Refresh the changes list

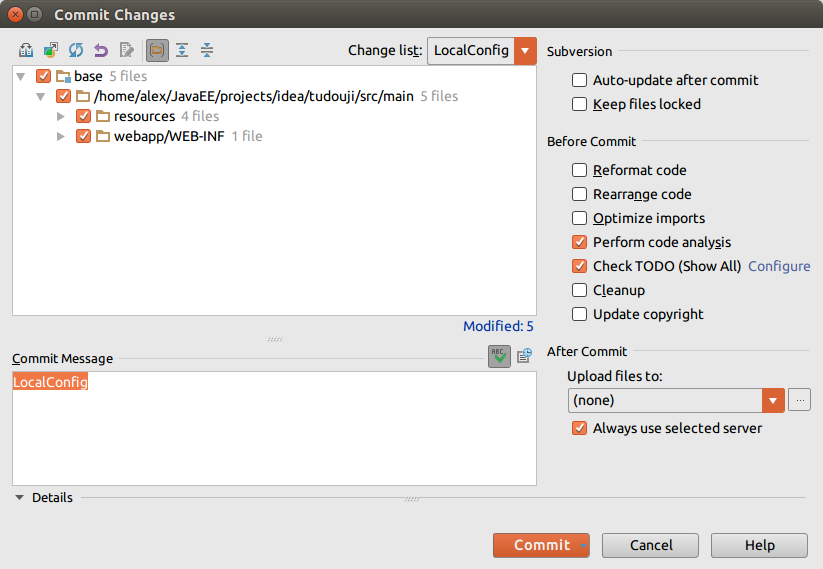(x=76, y=50)
